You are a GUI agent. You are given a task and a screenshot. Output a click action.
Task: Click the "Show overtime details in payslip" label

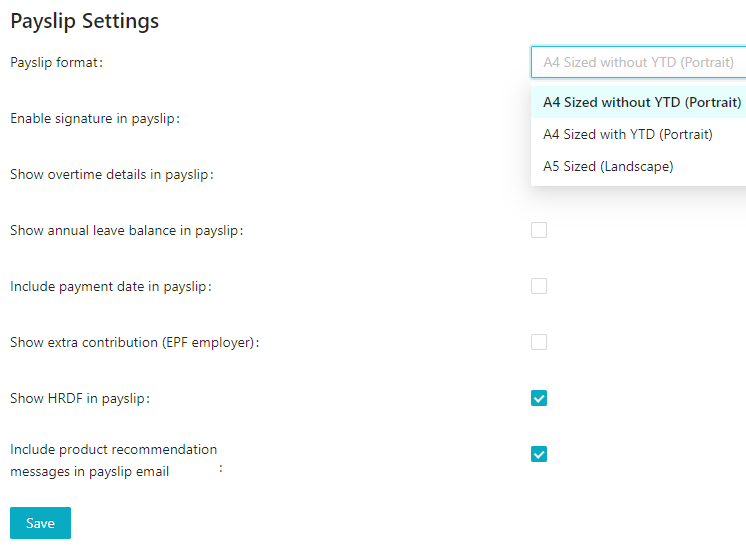112,174
